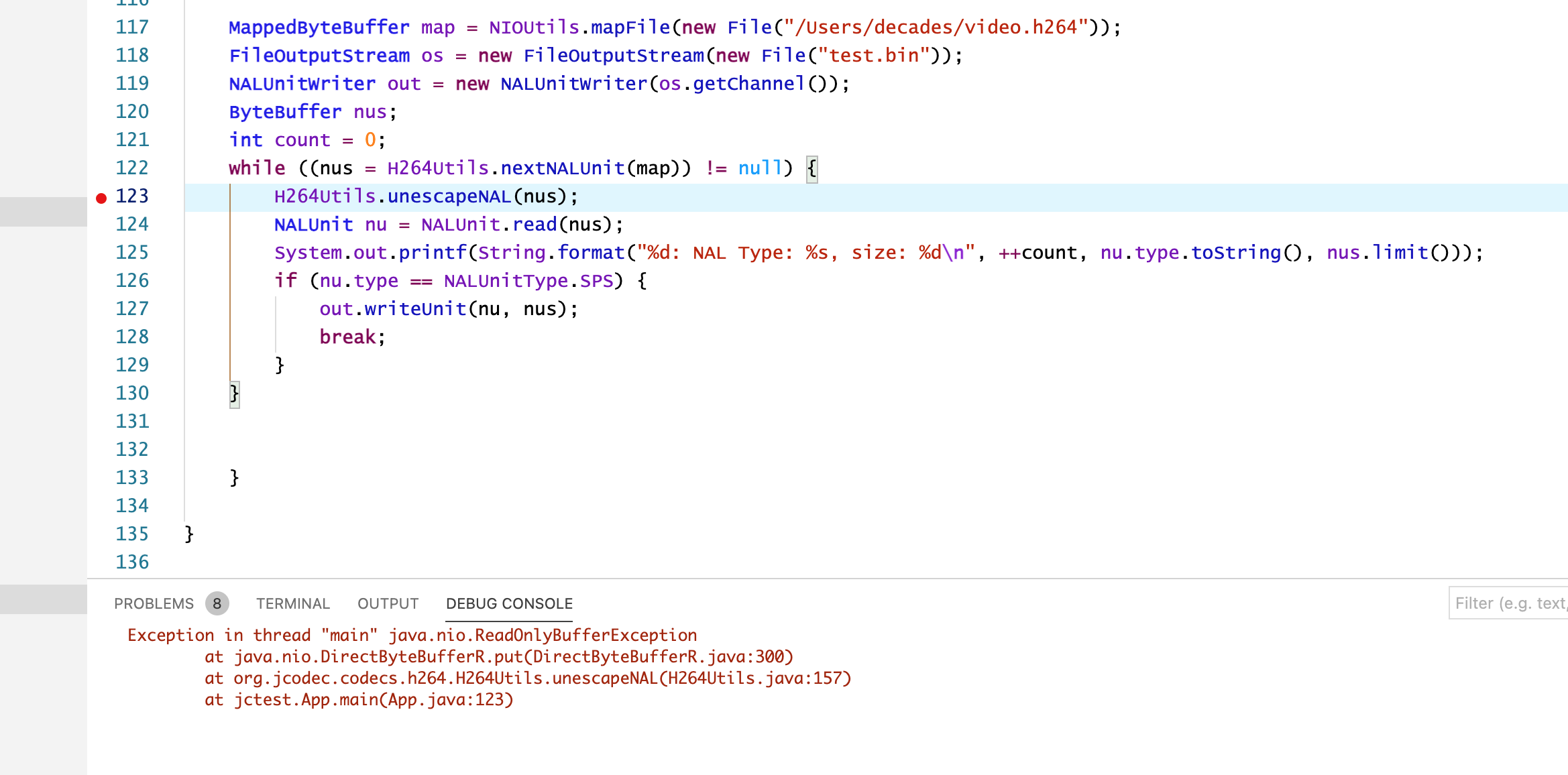Switch to the TERMINAL tab
Screen dimensions: 1568x775
(292, 603)
